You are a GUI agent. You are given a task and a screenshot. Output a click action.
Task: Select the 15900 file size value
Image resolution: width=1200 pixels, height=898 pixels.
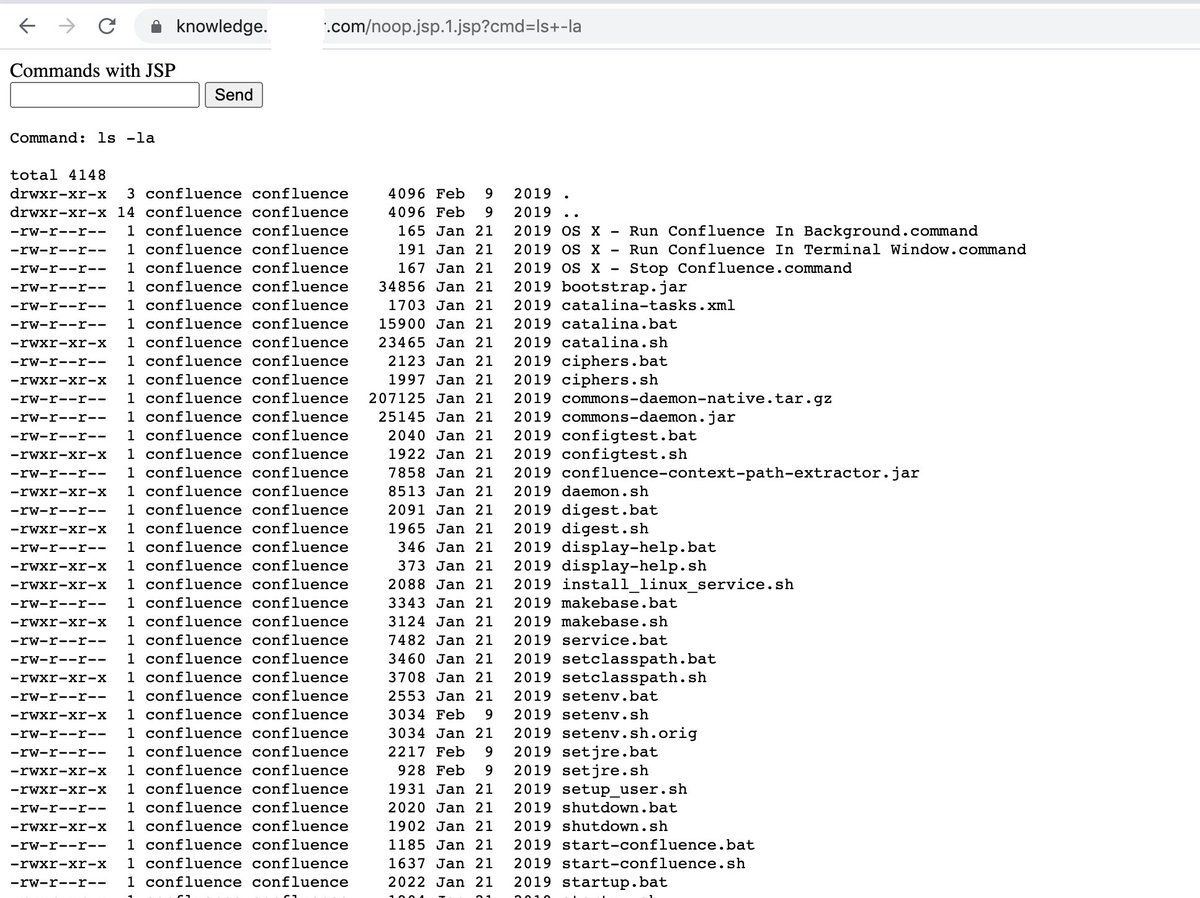[402, 324]
